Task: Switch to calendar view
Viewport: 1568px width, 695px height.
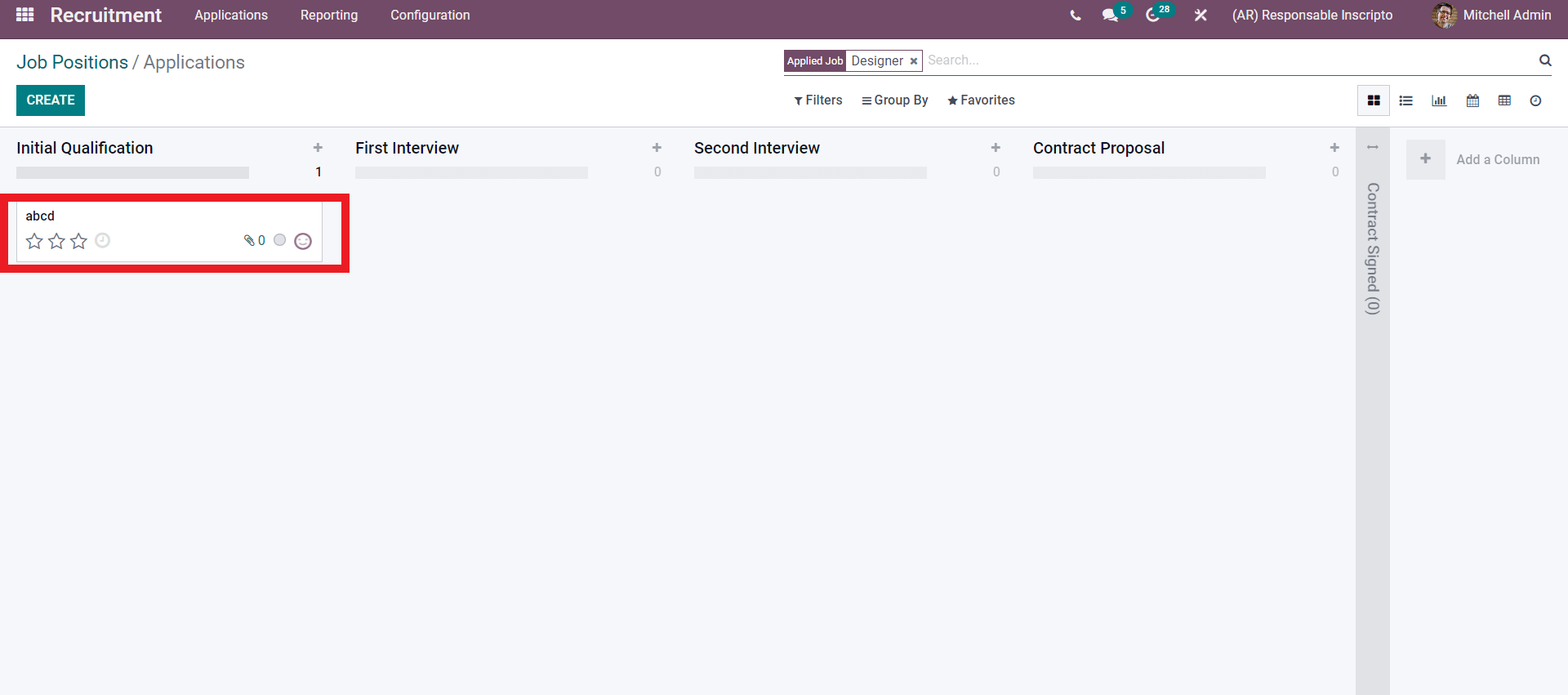Action: point(1472,100)
